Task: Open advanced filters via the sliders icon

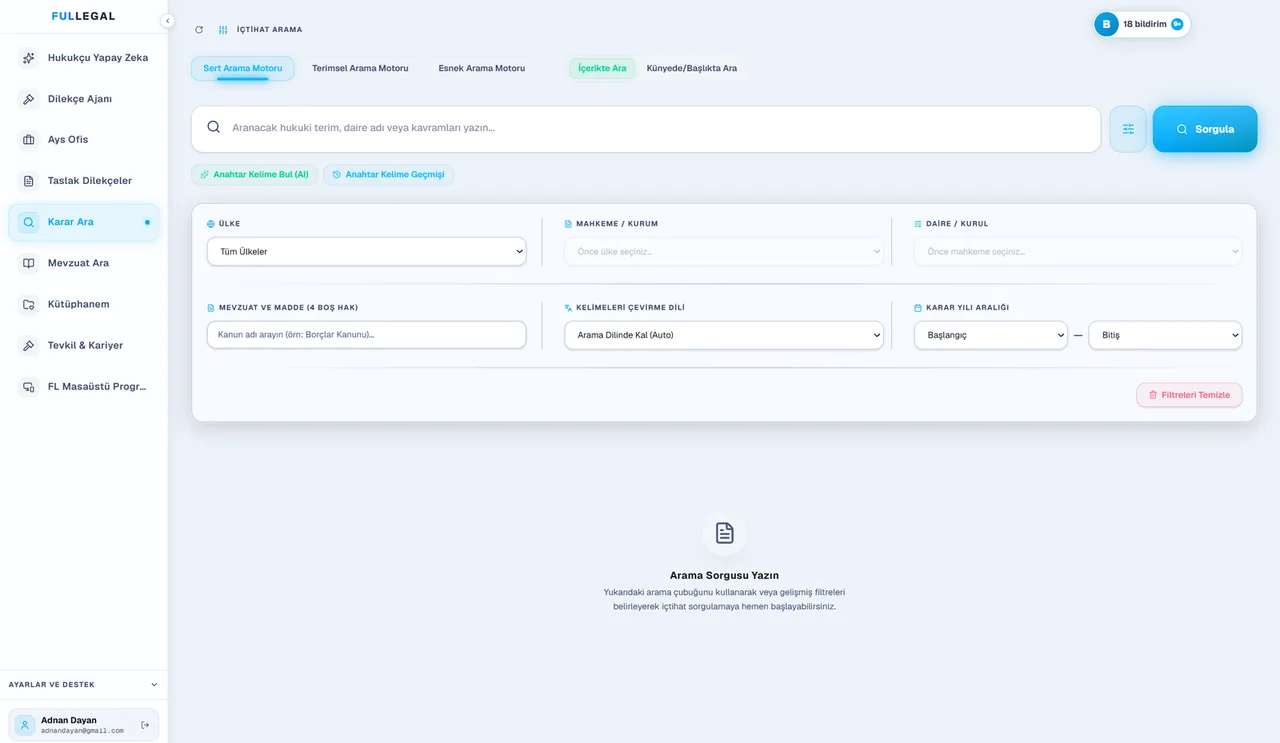Action: tap(1128, 129)
